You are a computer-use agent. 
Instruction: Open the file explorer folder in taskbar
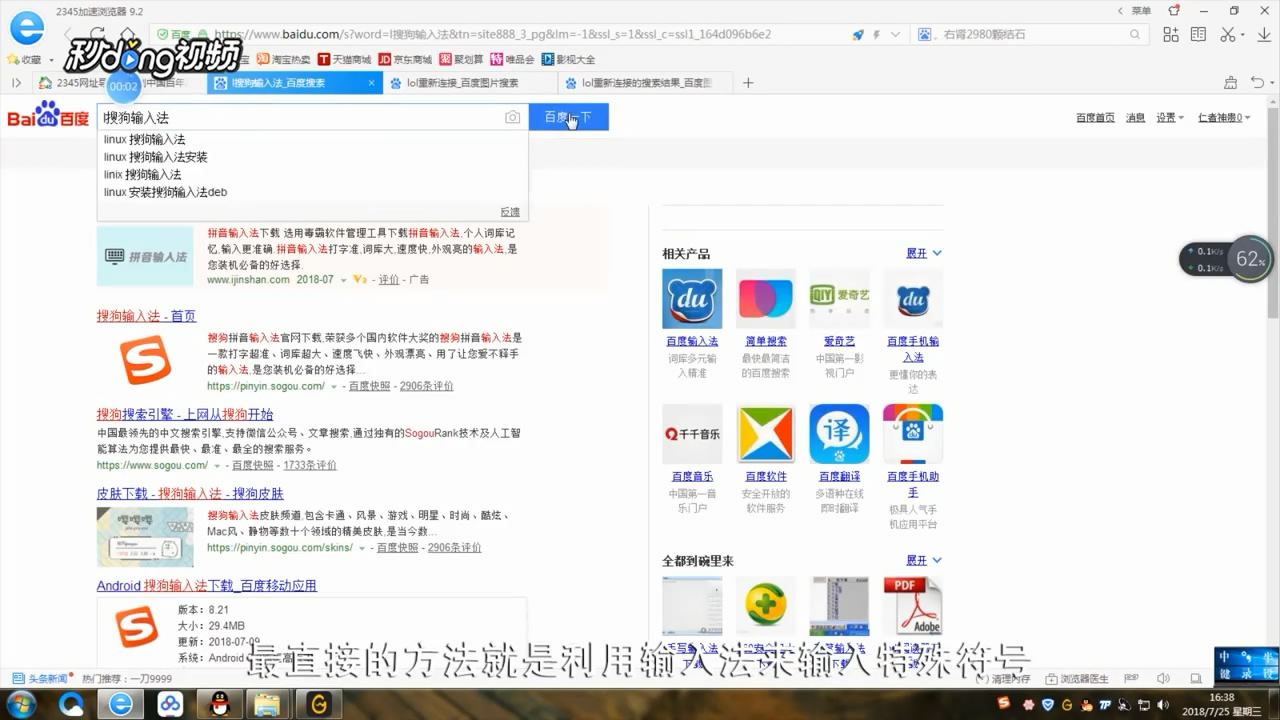pos(267,704)
